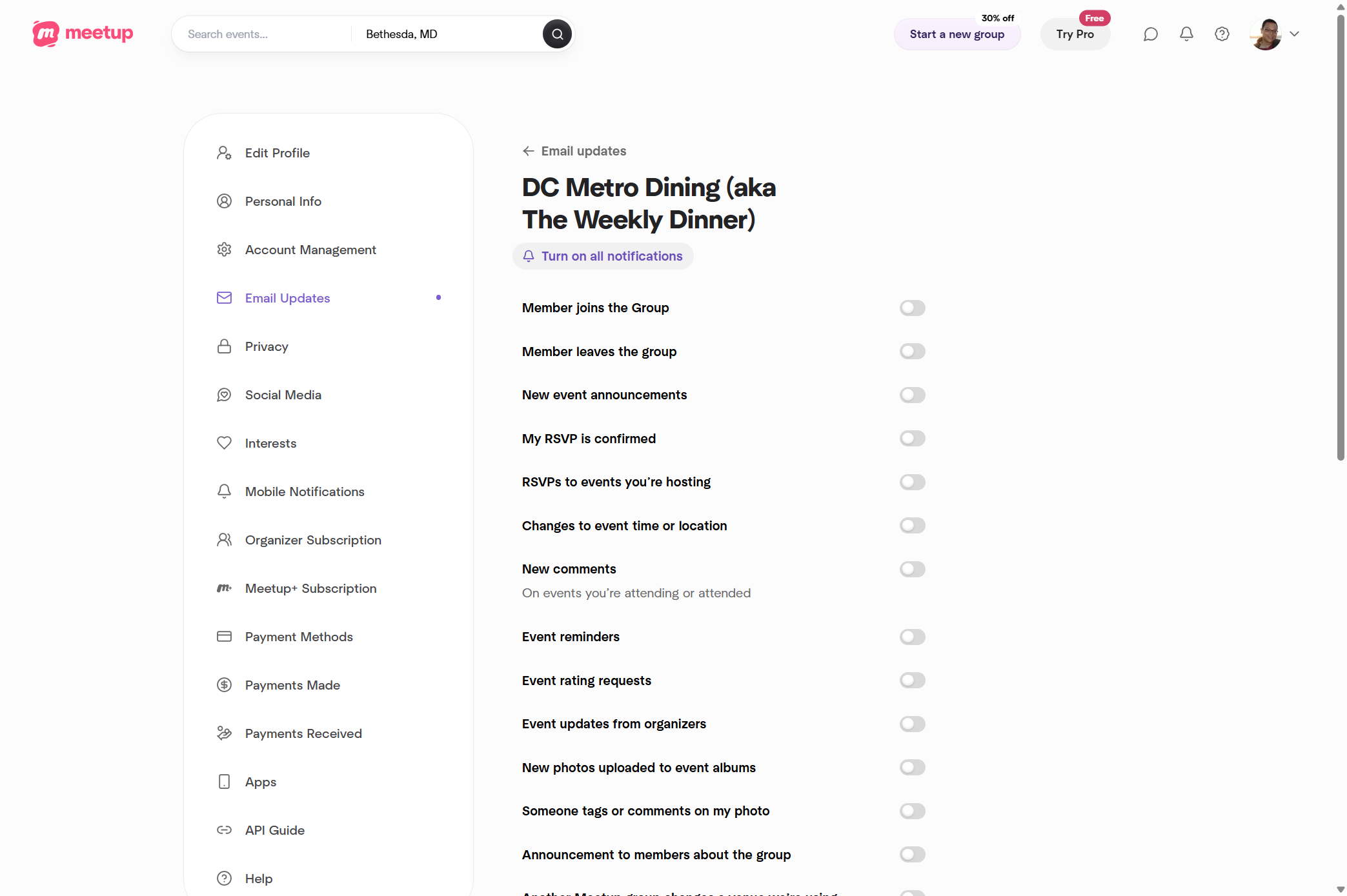Open the notifications bell icon
1347x896 pixels.
1186,34
